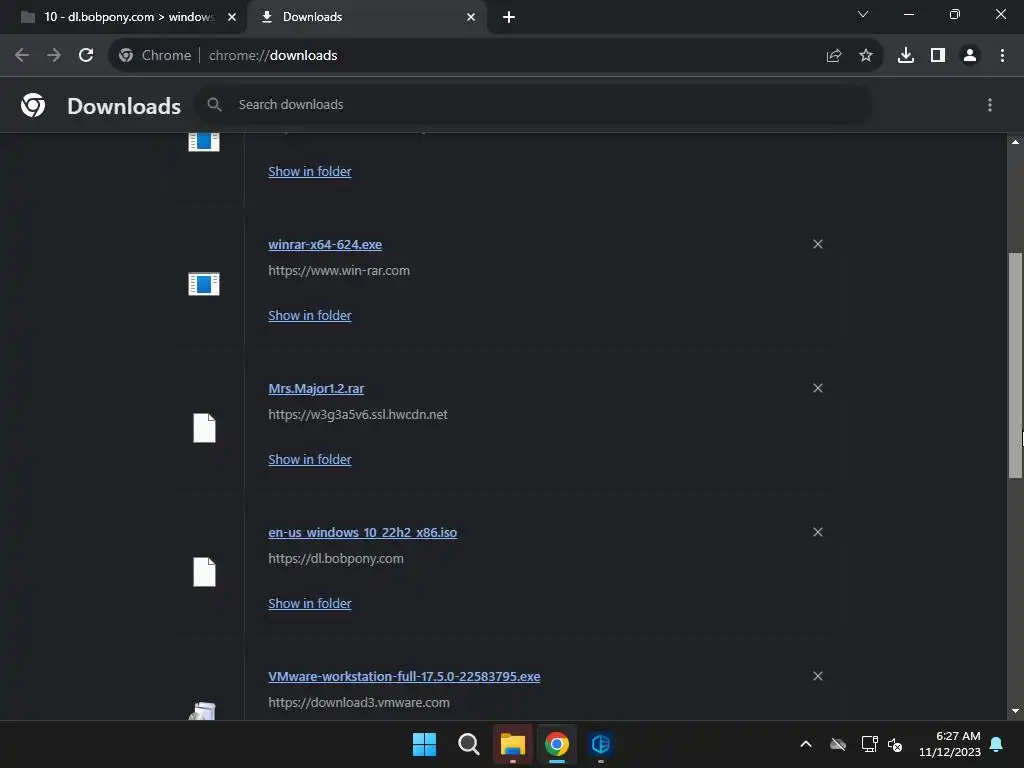Open VMware-workstation-full-17.5.0-22583795.exe link

[404, 677]
